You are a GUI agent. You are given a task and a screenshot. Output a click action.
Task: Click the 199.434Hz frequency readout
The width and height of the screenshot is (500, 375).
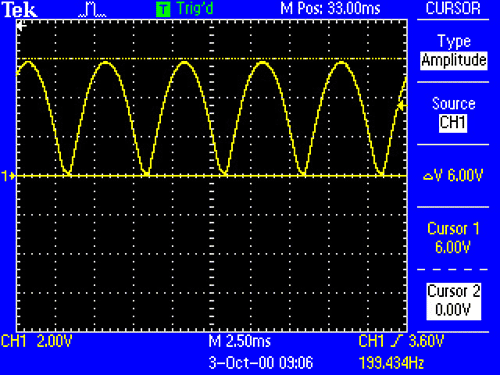(x=391, y=363)
